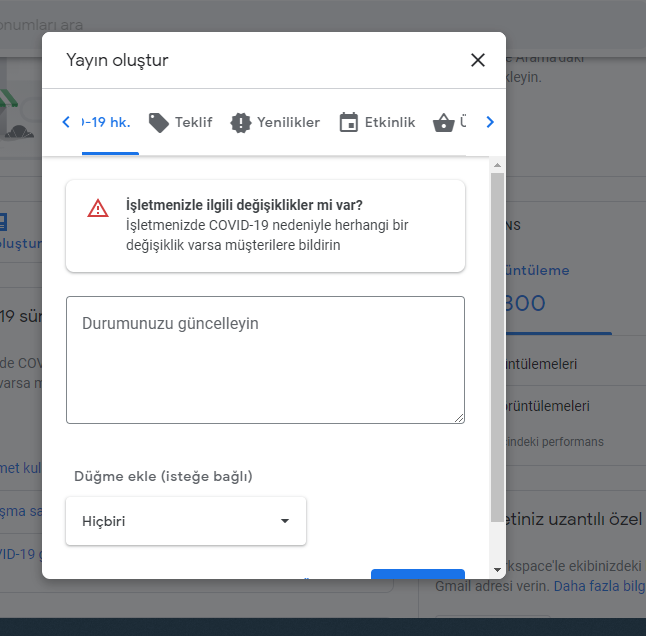Close the Yayın oluştur dialog
This screenshot has width=646, height=636.
pyautogui.click(x=477, y=60)
